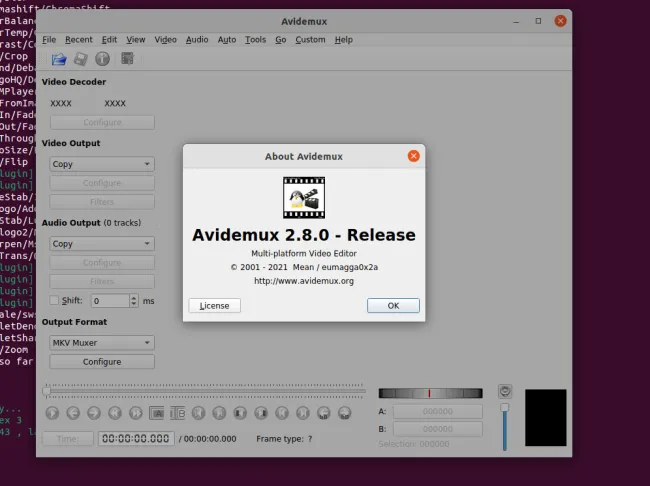Click the vertical volume slider handle

coord(504,408)
